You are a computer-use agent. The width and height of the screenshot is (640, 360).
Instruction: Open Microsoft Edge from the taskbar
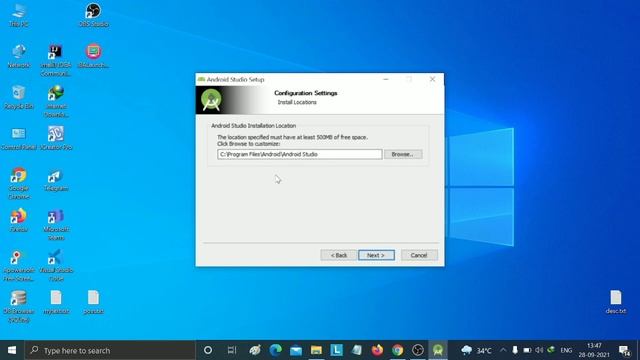coord(276,350)
